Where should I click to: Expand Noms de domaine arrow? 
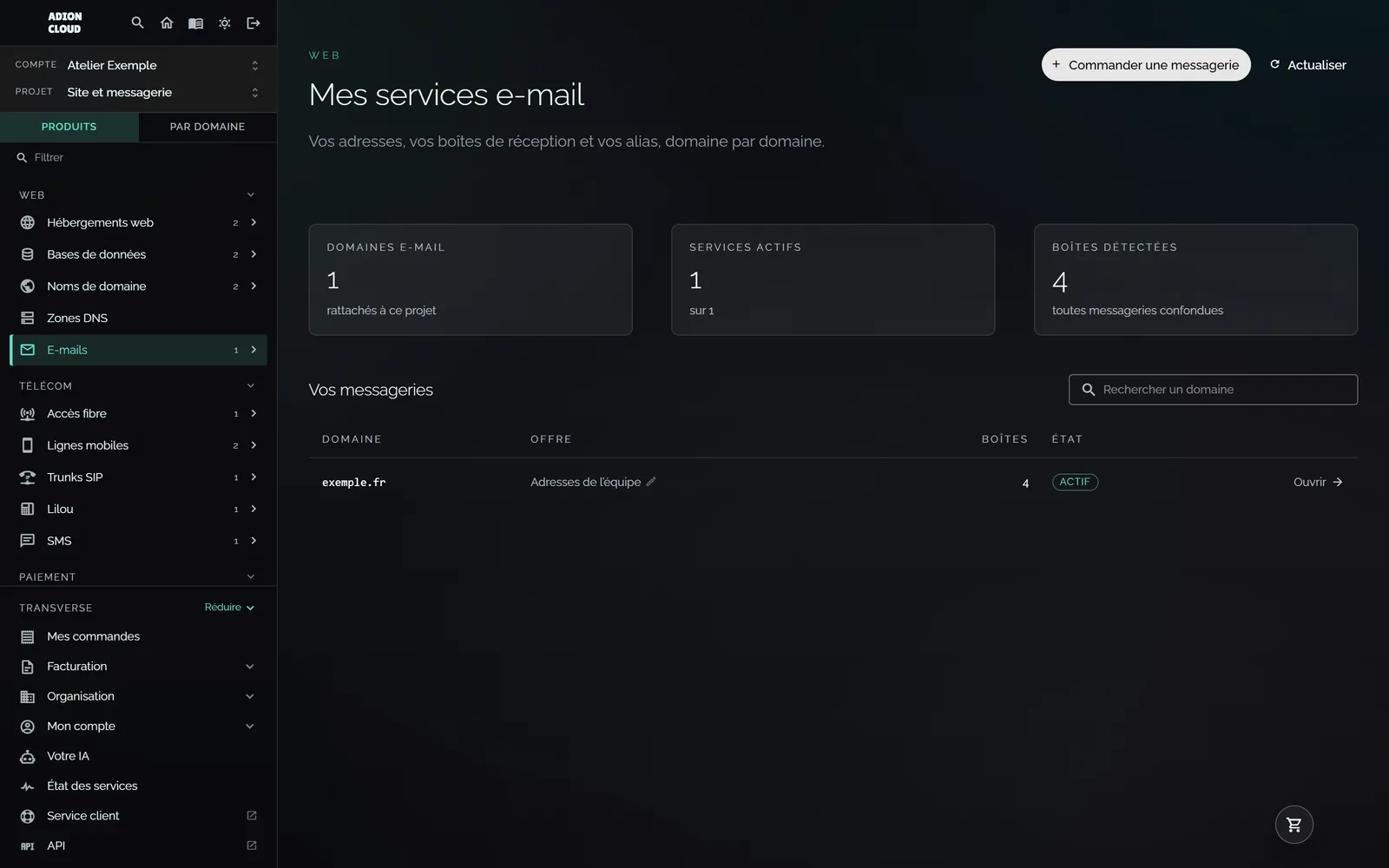tap(253, 286)
